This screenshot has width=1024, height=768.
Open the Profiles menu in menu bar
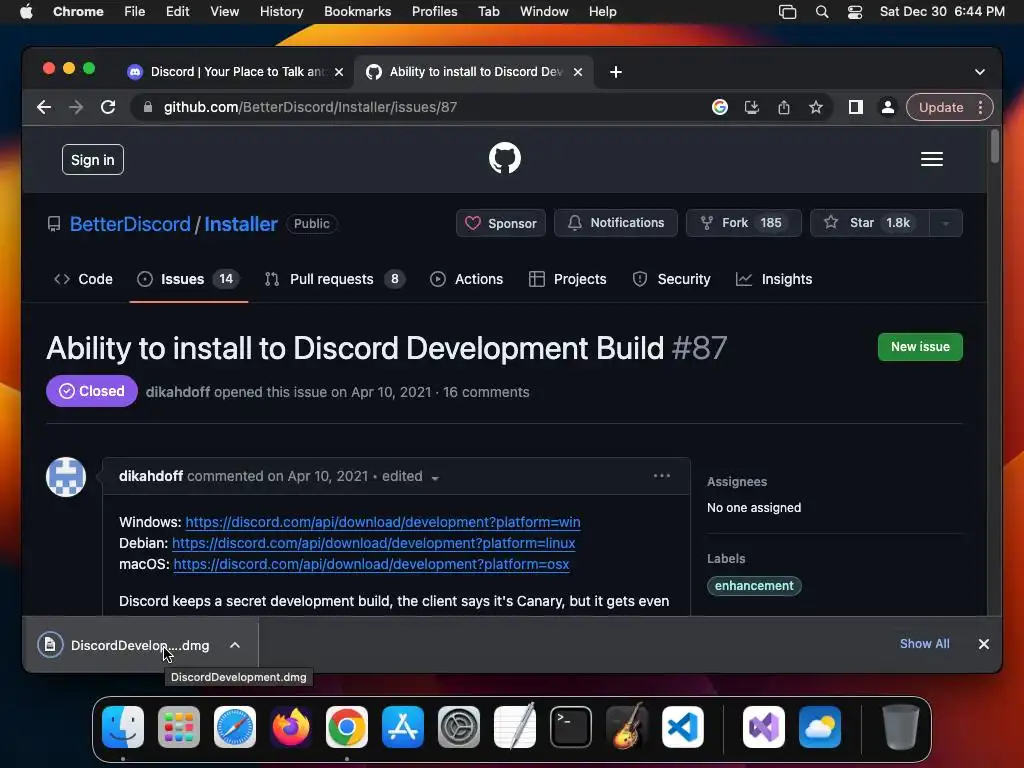(434, 12)
